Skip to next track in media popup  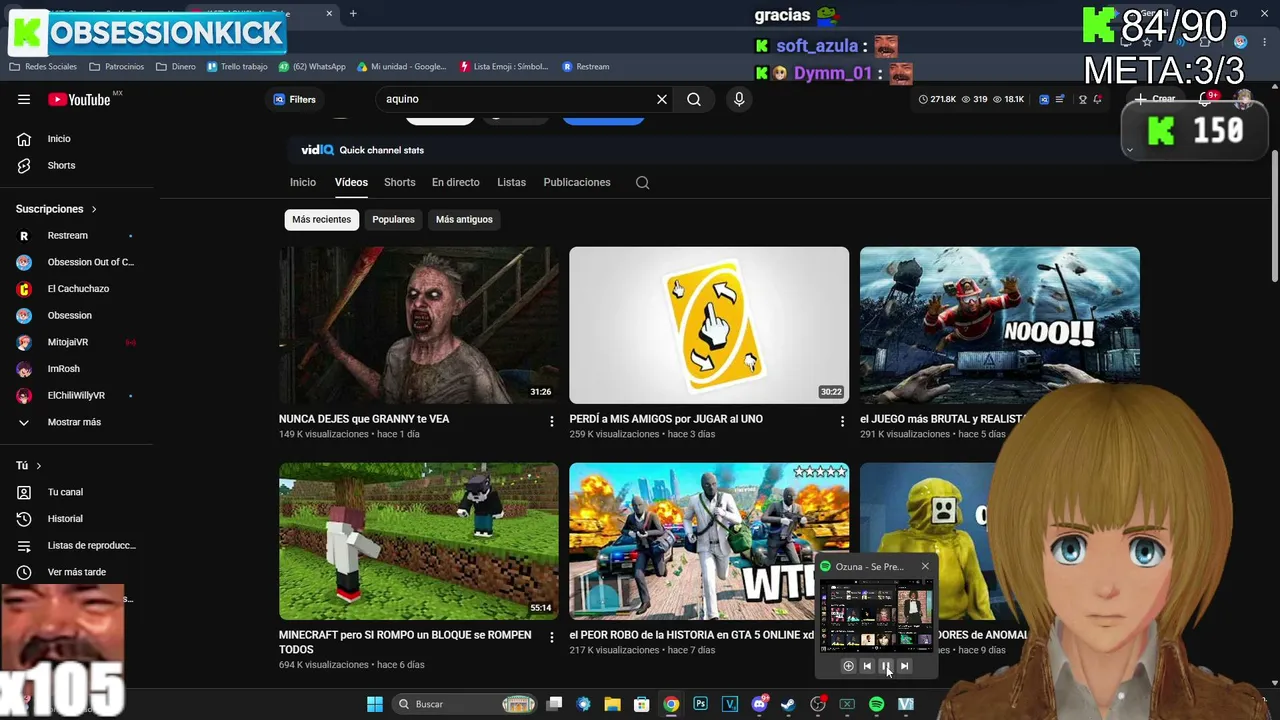(904, 666)
